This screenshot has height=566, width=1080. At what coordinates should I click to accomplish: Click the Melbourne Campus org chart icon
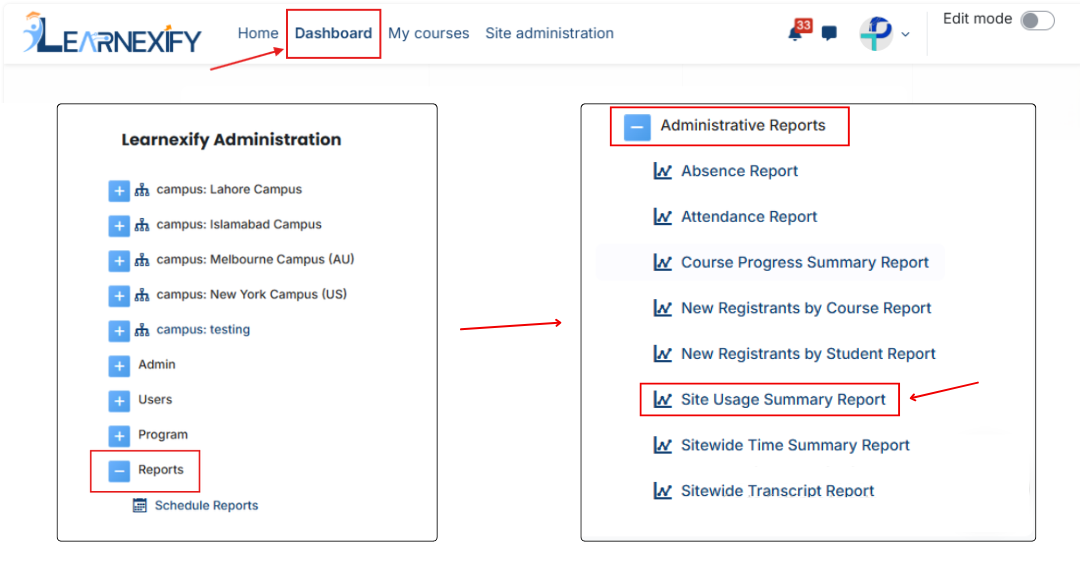point(142,260)
